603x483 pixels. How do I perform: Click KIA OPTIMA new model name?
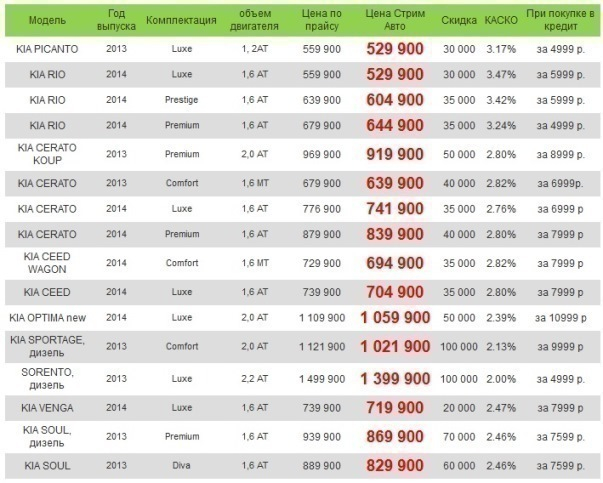[48, 318]
